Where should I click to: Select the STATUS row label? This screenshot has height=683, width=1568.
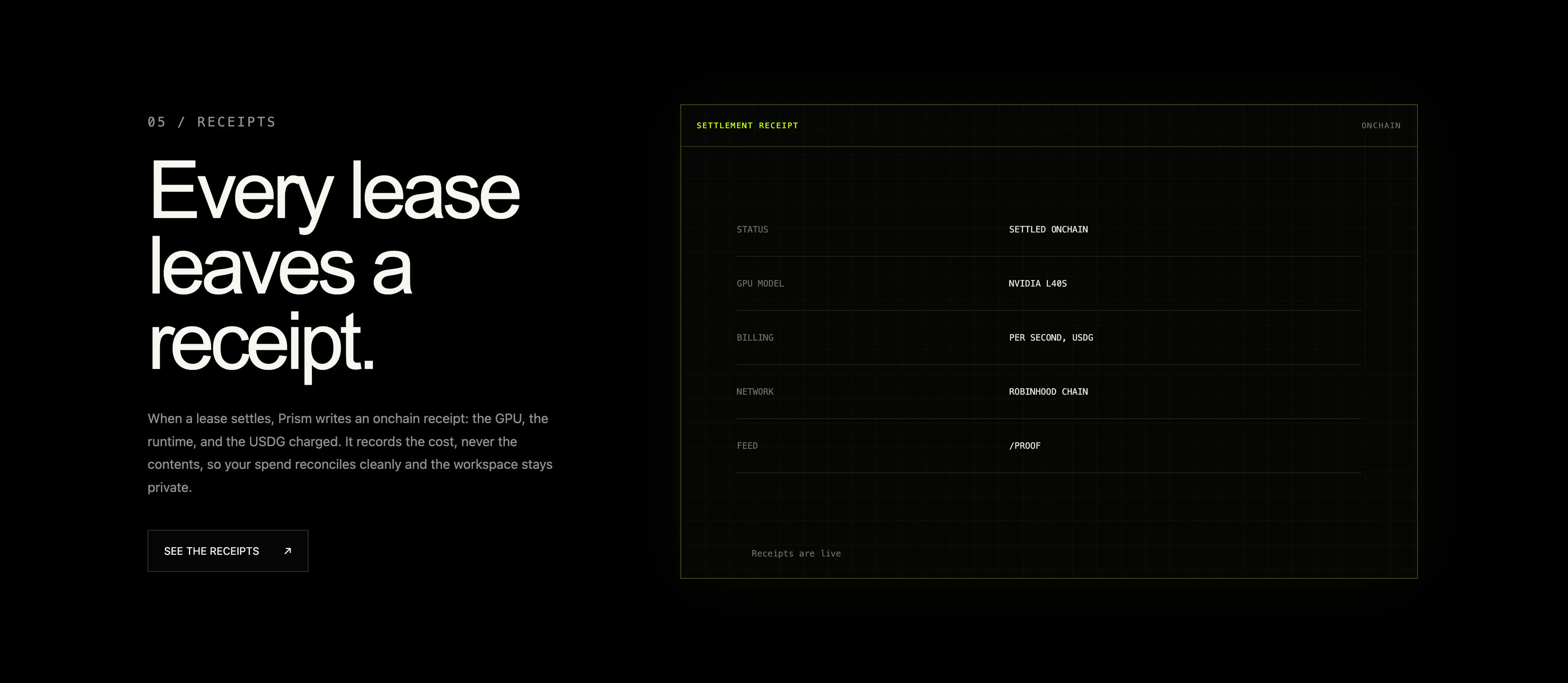(752, 229)
